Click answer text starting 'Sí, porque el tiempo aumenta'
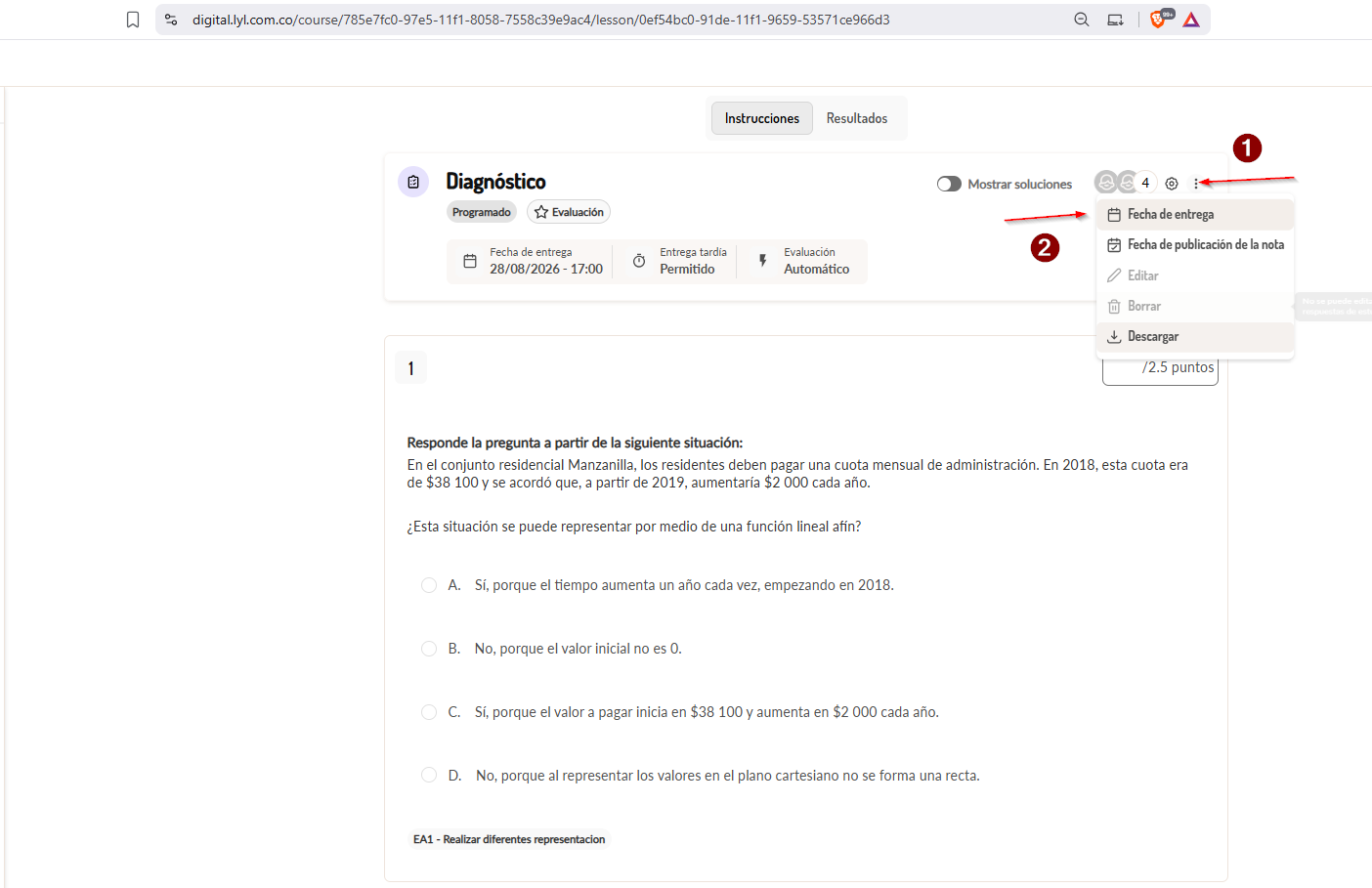 [684, 585]
